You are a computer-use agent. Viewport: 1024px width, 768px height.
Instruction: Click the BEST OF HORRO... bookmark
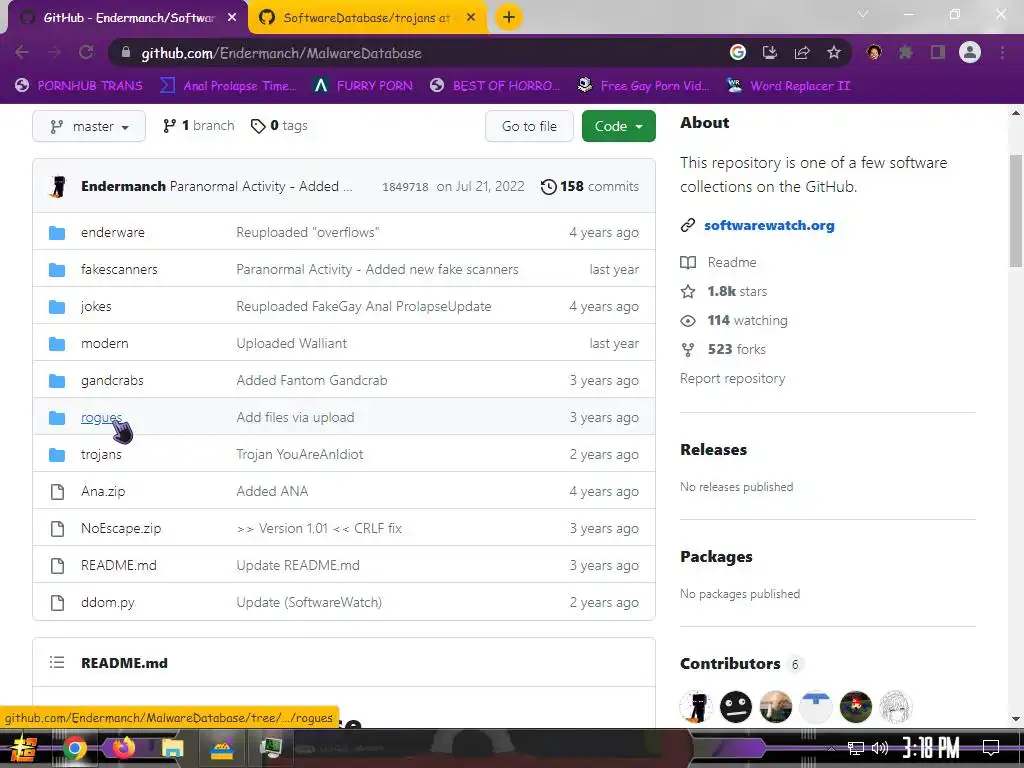coord(495,86)
